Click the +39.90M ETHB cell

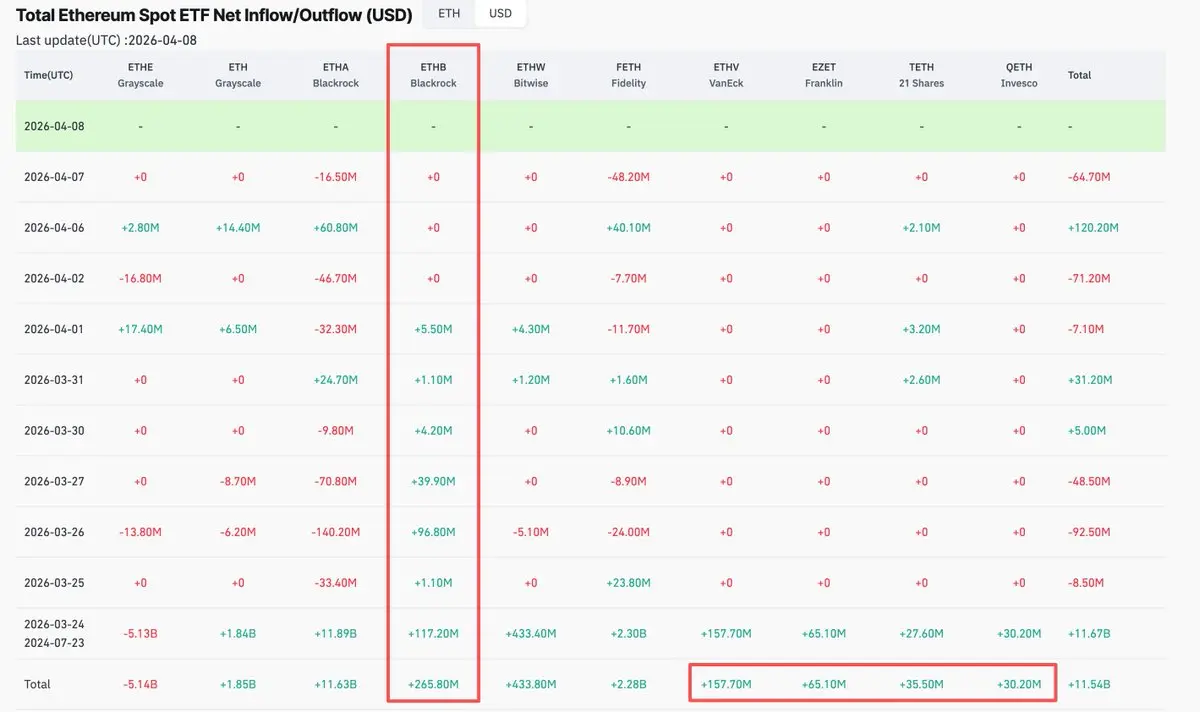tap(433, 481)
